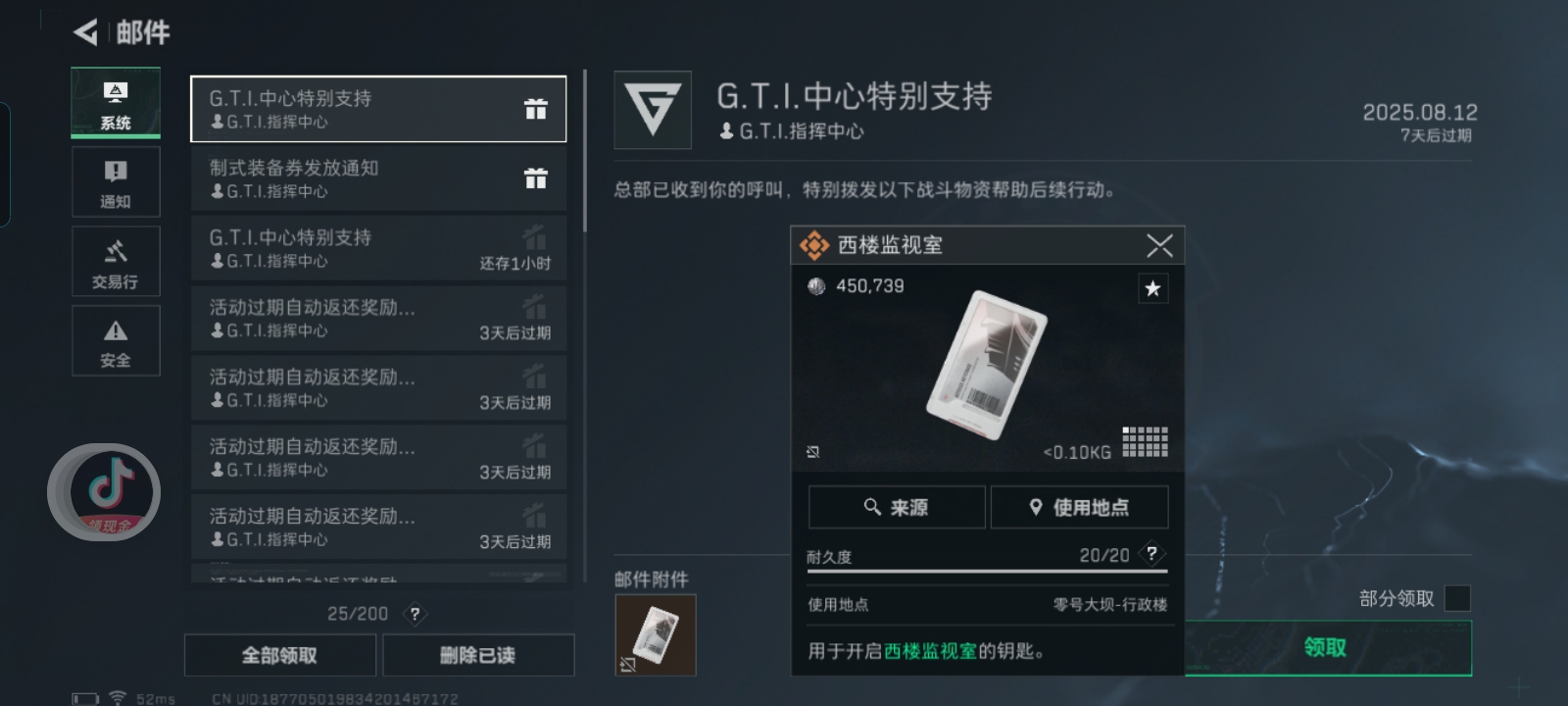Delete read mails with 删除已读
The height and width of the screenshot is (706, 1568).
478,655
